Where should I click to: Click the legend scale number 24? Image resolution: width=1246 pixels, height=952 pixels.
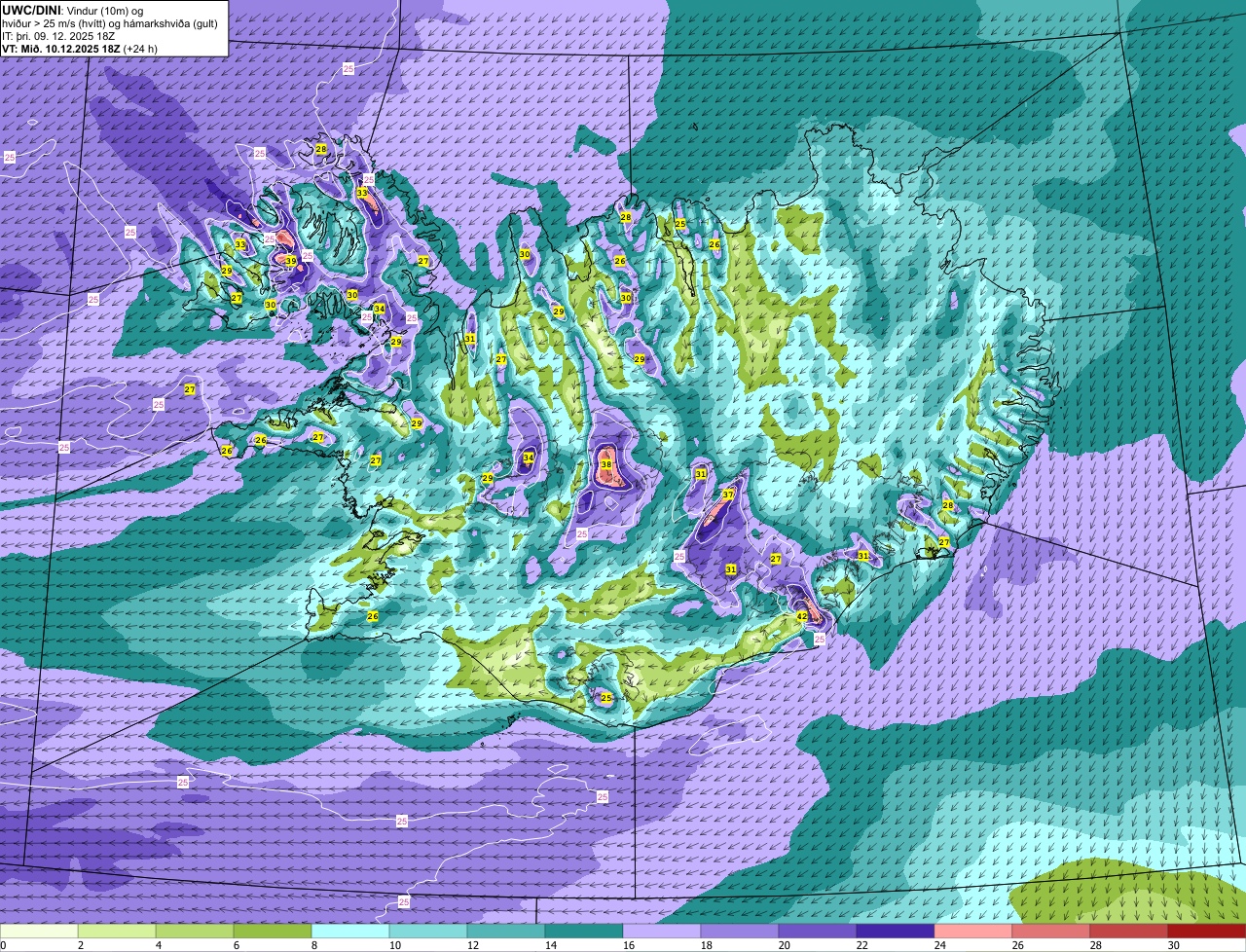(x=940, y=945)
